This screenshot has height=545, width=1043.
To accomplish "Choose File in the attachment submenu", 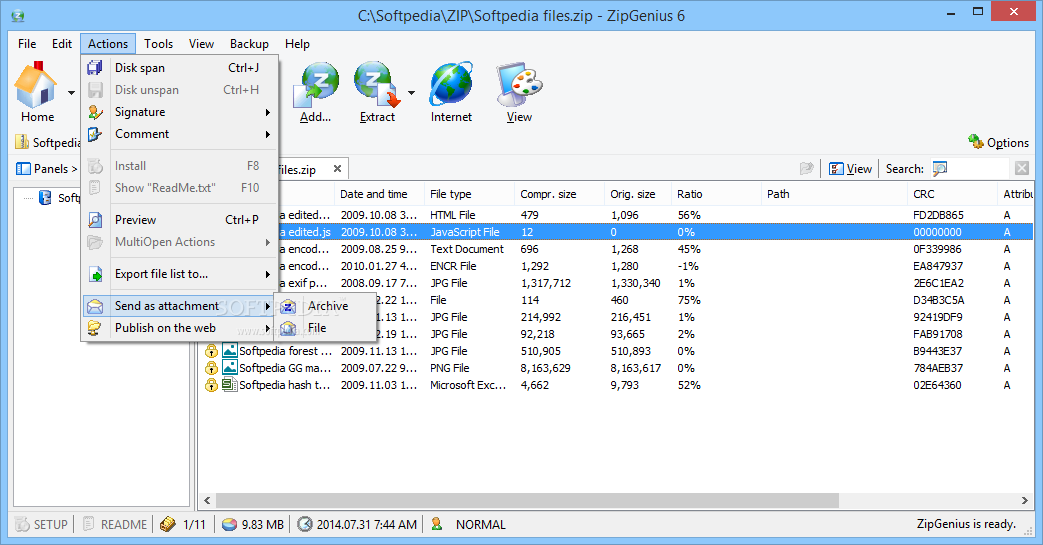I will [x=325, y=328].
